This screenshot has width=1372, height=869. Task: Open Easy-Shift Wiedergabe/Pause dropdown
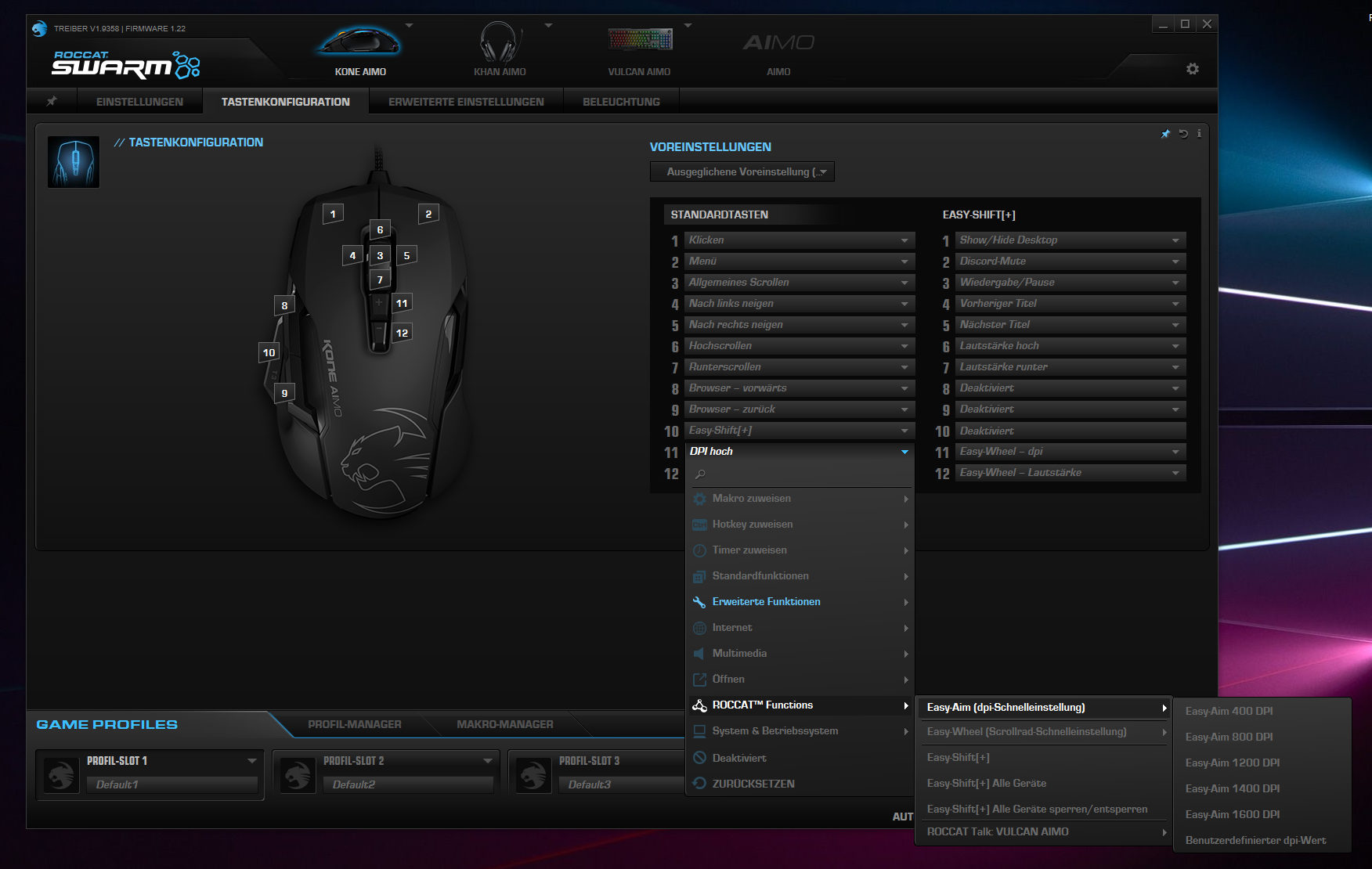pos(1071,283)
